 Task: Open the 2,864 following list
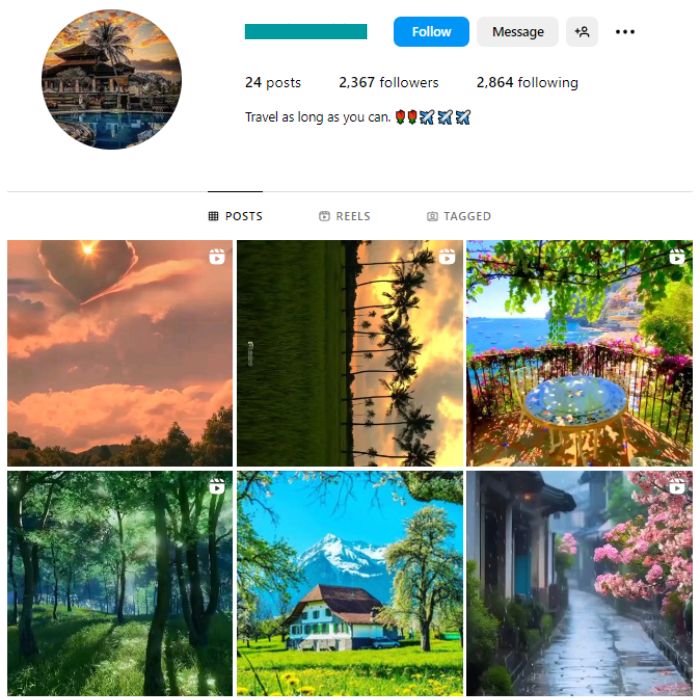tap(527, 83)
